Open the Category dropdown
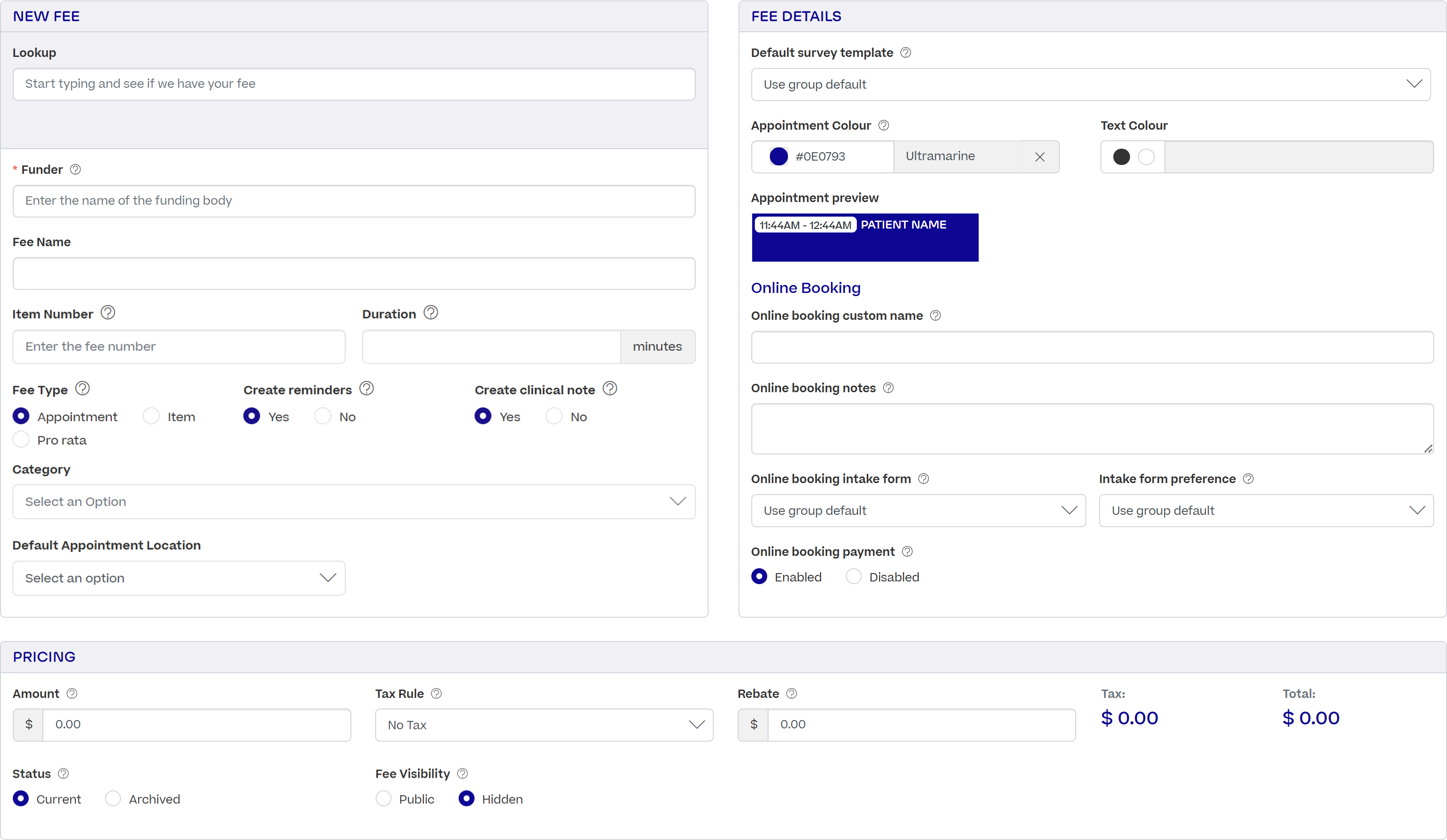Image resolution: width=1447 pixels, height=840 pixels. [354, 502]
